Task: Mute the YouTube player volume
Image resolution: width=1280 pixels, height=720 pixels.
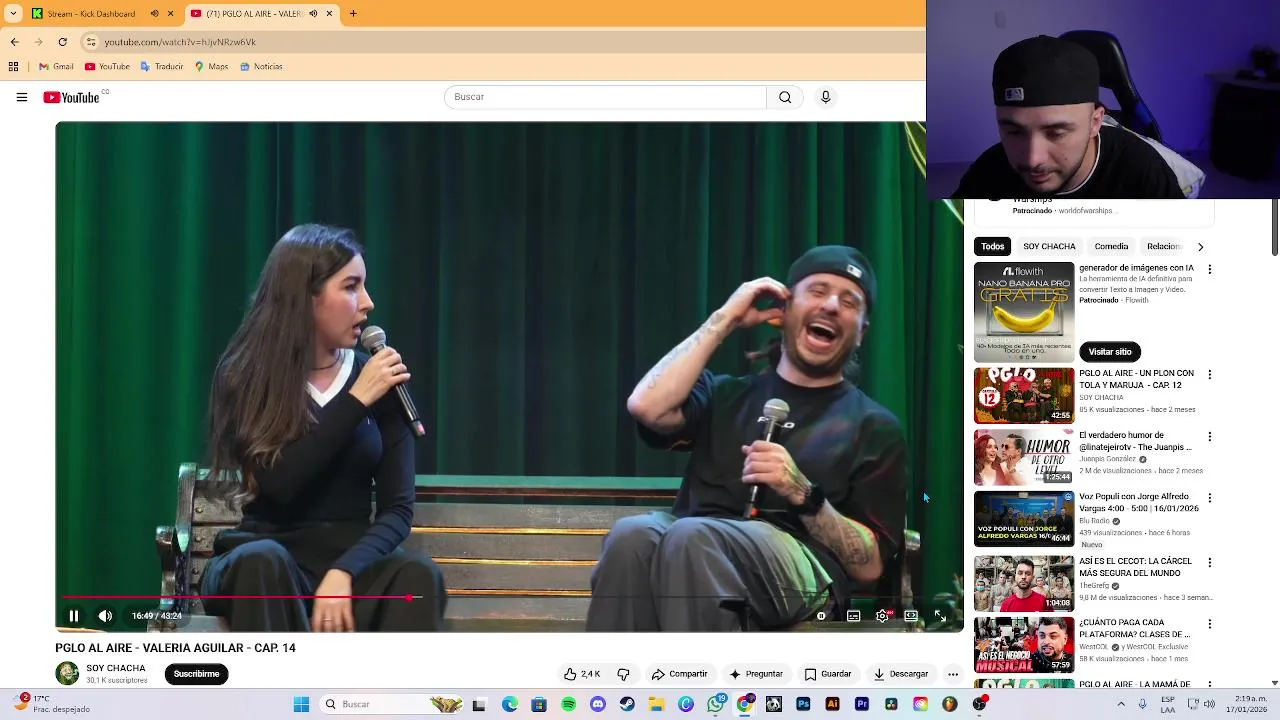Action: tap(105, 616)
